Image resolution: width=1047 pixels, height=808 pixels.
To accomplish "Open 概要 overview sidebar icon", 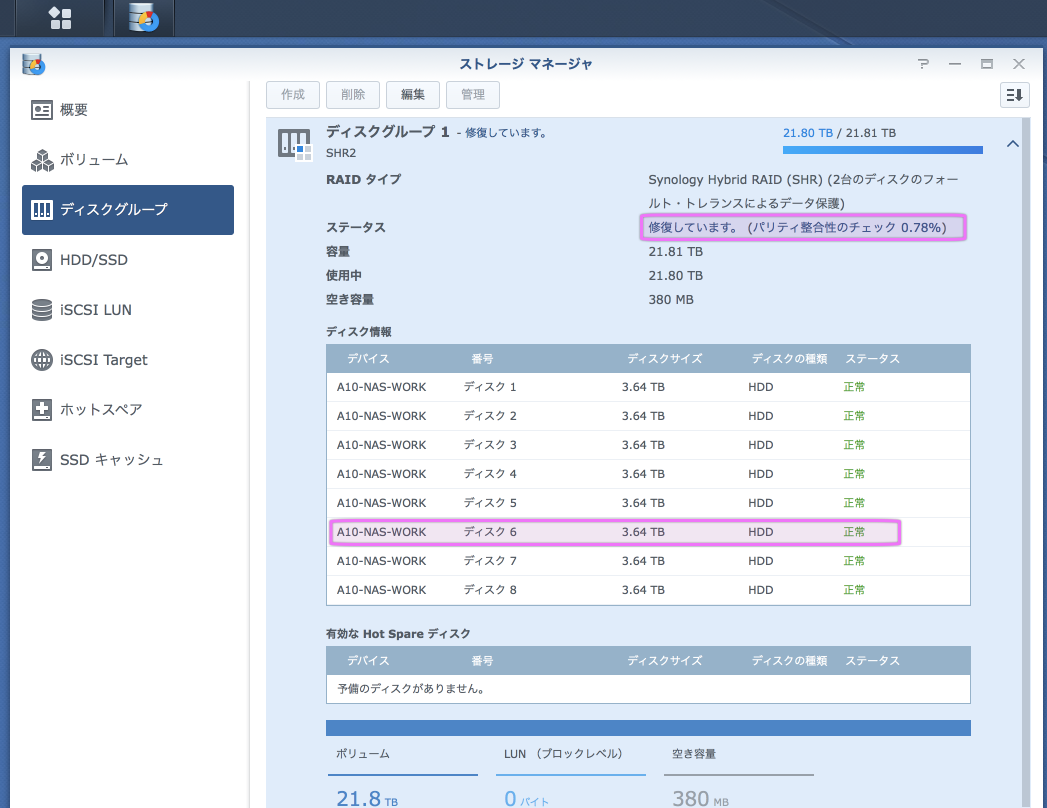I will (42, 110).
